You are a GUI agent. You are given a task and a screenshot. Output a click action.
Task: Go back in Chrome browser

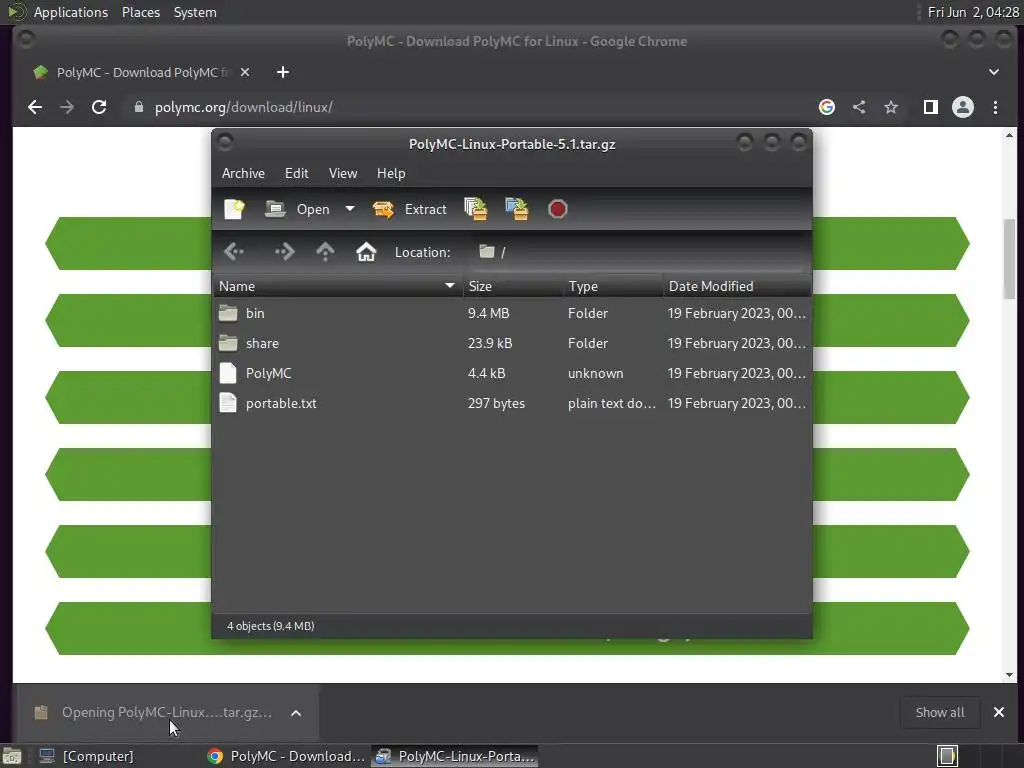(x=35, y=107)
